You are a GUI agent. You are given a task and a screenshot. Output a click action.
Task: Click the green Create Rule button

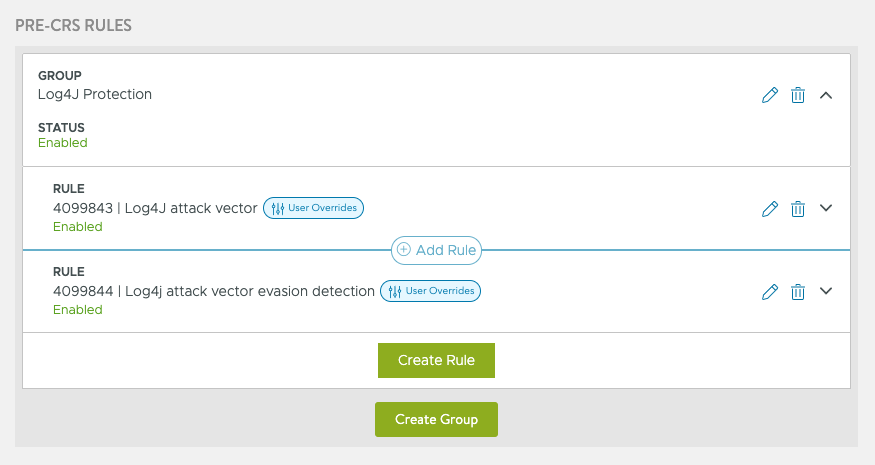pyautogui.click(x=436, y=361)
